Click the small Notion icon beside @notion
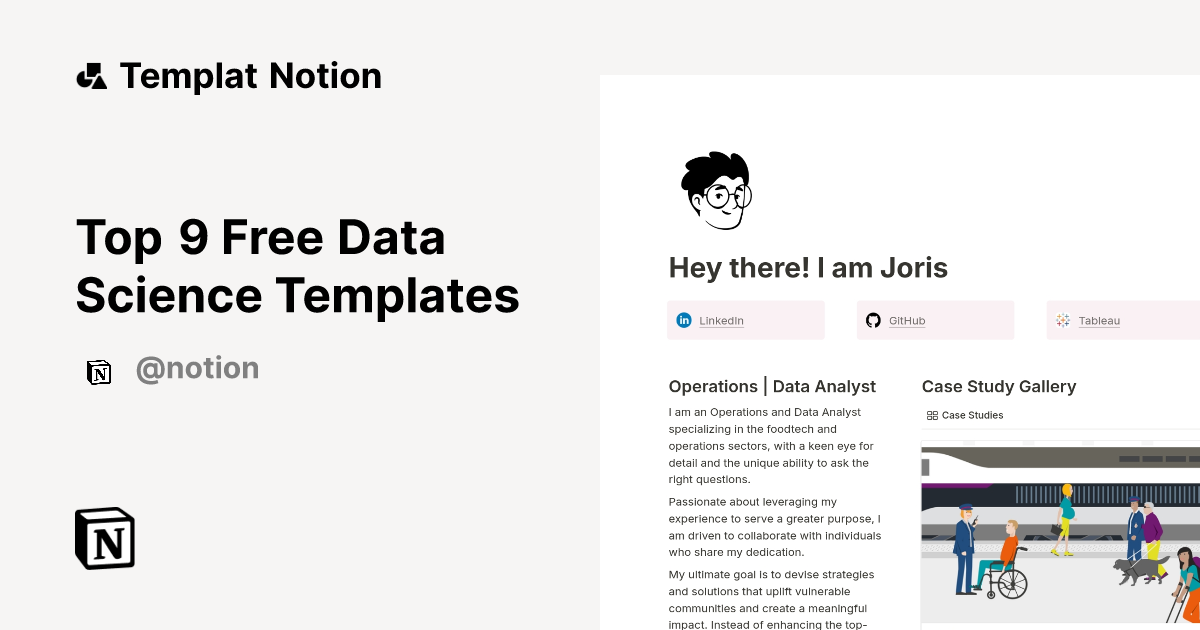Viewport: 1200px width, 630px height. (99, 372)
